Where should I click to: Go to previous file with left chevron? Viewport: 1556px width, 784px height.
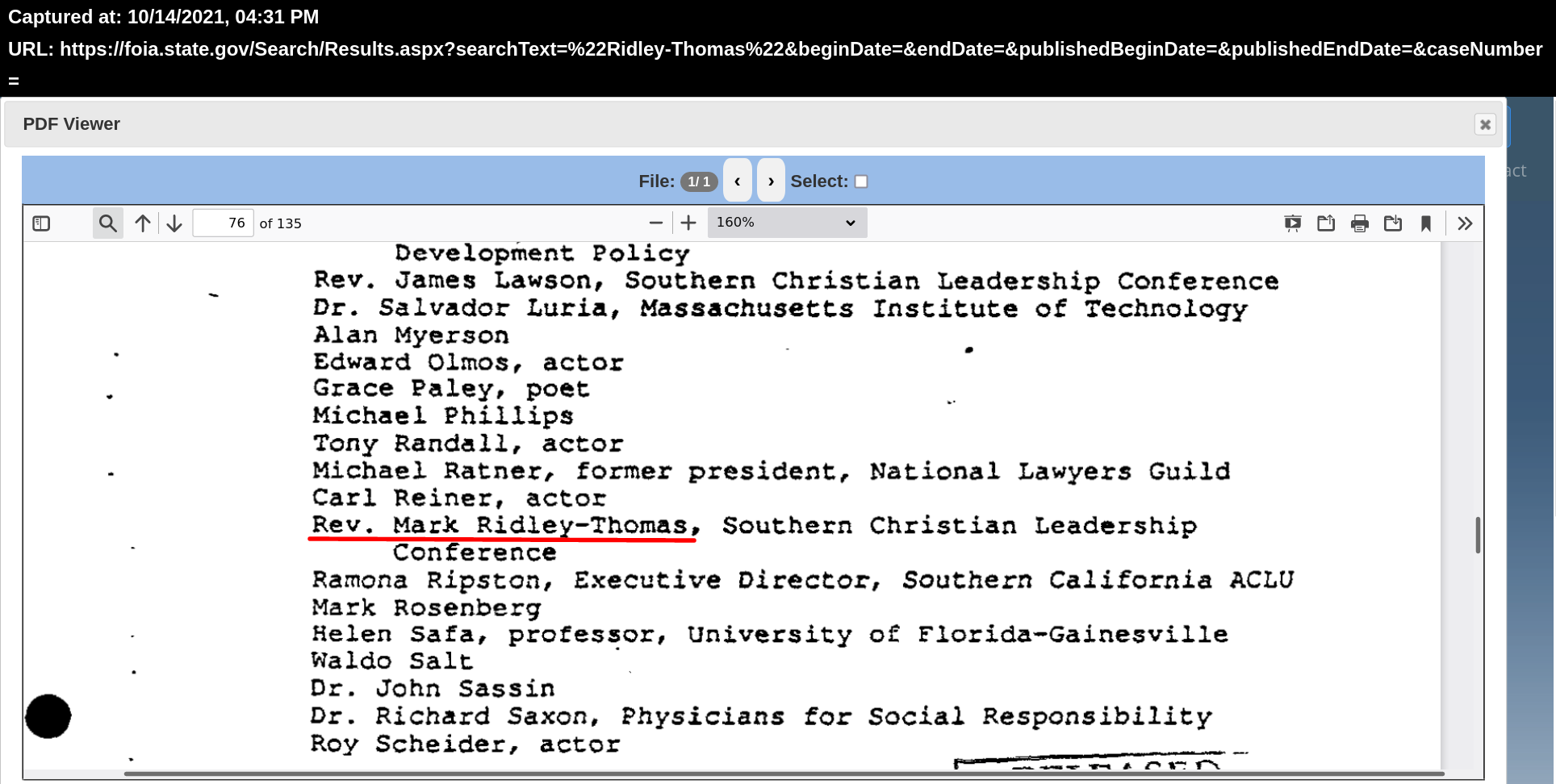738,181
